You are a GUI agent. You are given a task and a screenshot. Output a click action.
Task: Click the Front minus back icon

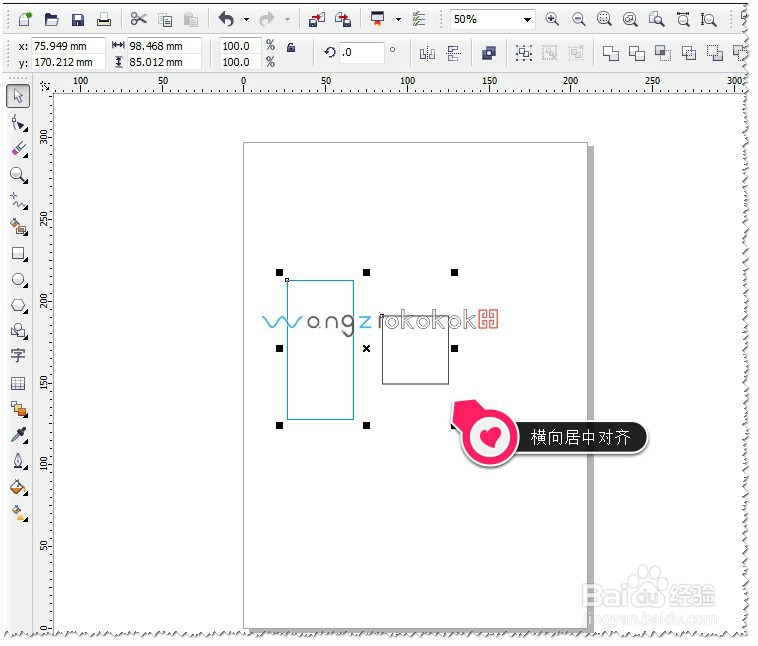point(714,53)
